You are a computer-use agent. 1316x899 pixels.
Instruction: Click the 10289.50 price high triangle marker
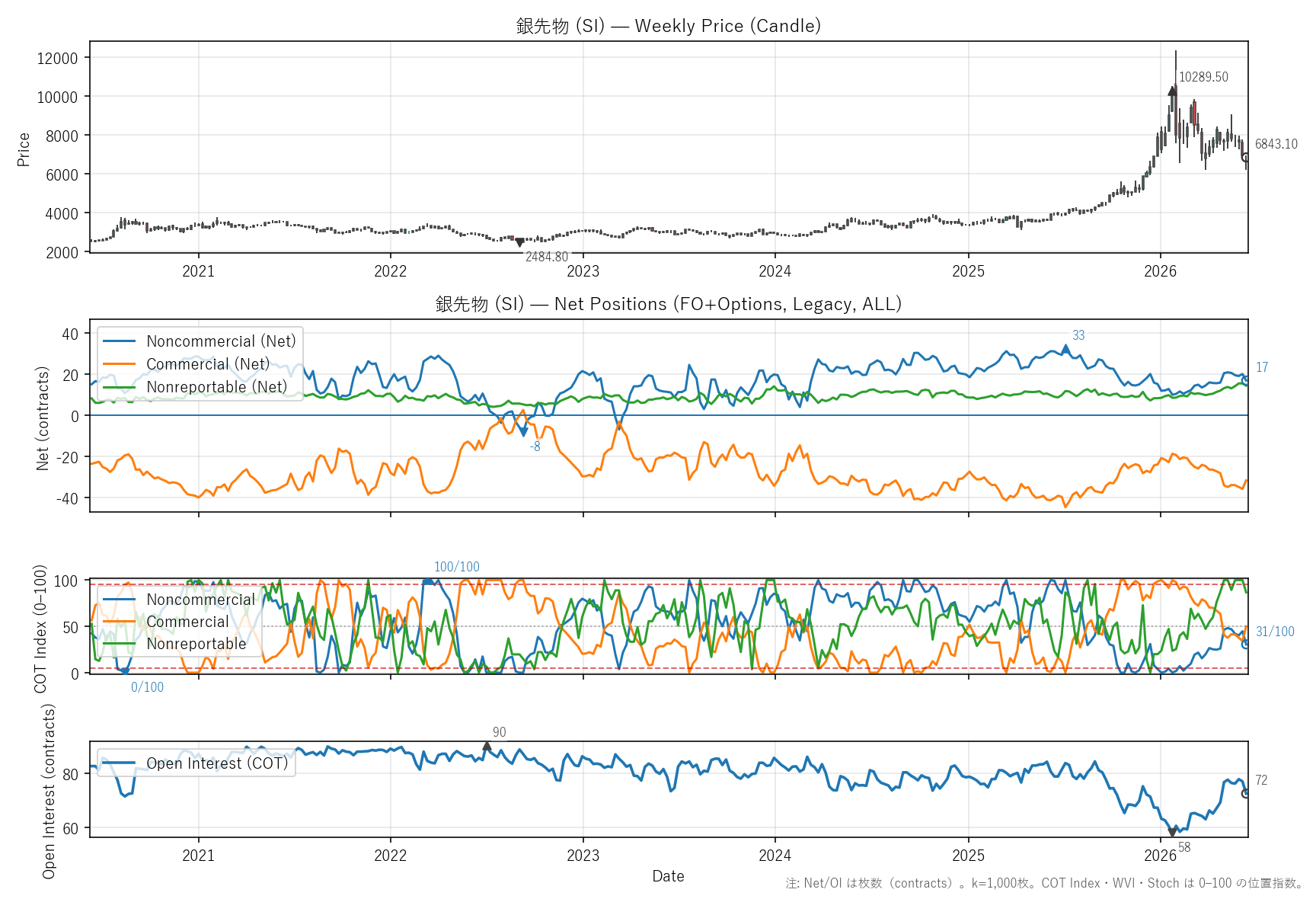click(x=1172, y=91)
